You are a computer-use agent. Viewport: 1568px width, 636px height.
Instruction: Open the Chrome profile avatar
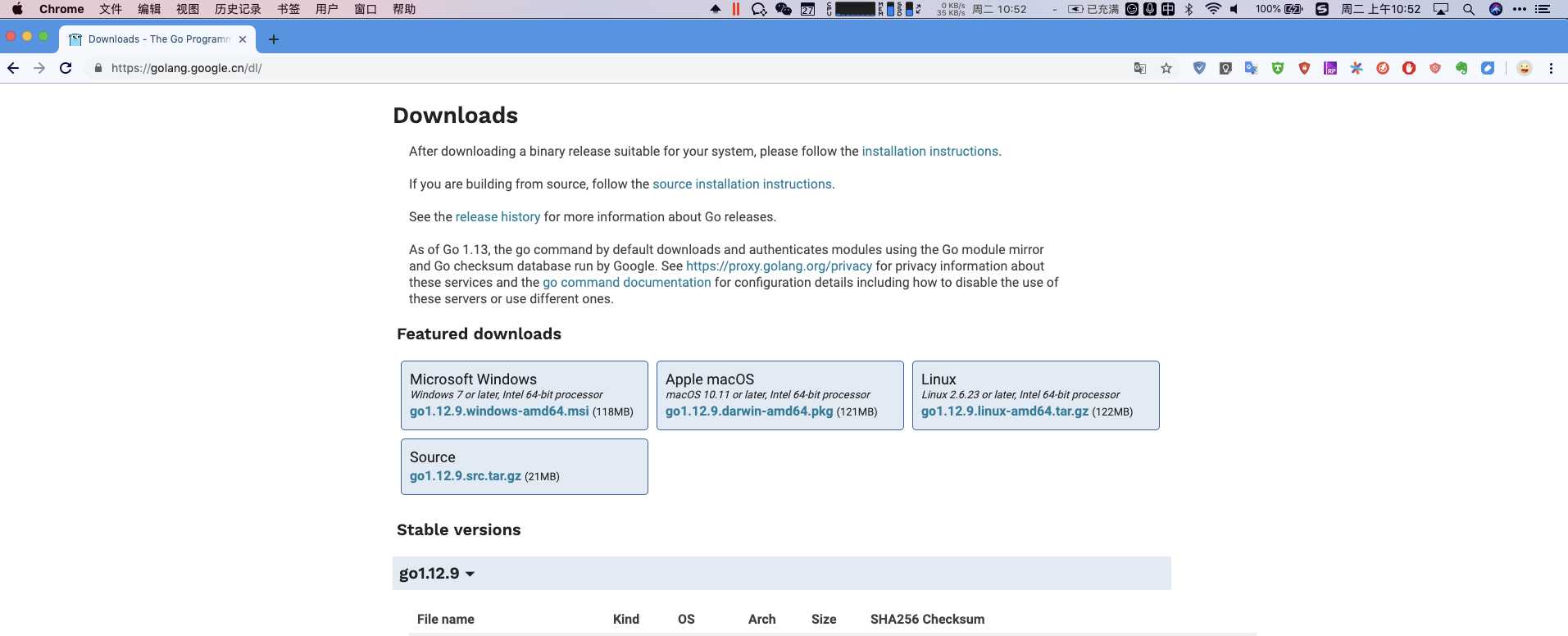tap(1525, 68)
